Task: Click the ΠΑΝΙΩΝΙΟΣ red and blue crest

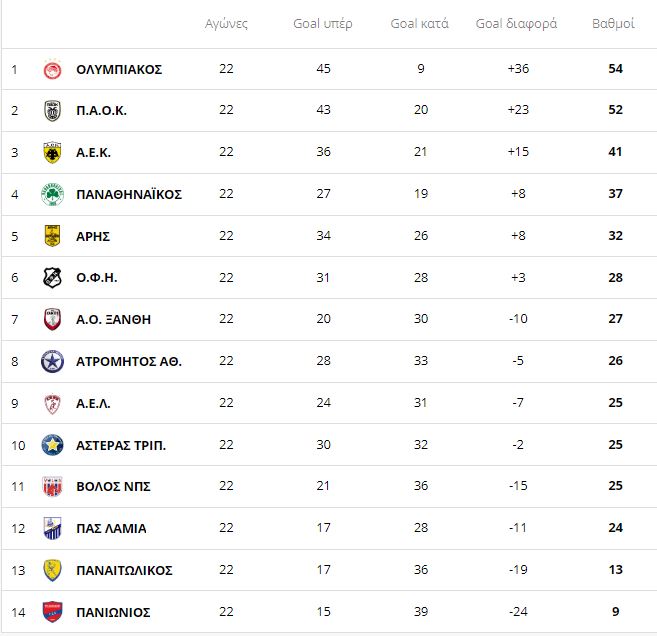Action: click(x=52, y=612)
